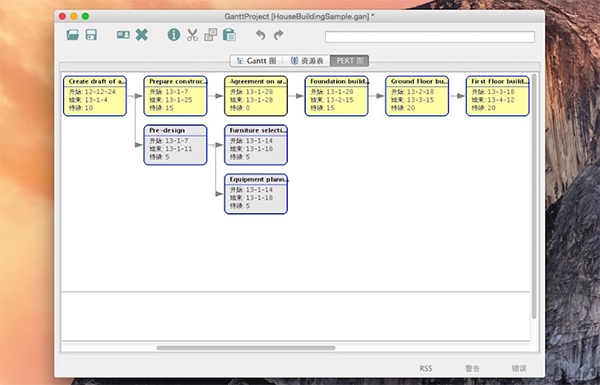Click the copy icon
Screen dimensions: 600x385
pos(210,35)
